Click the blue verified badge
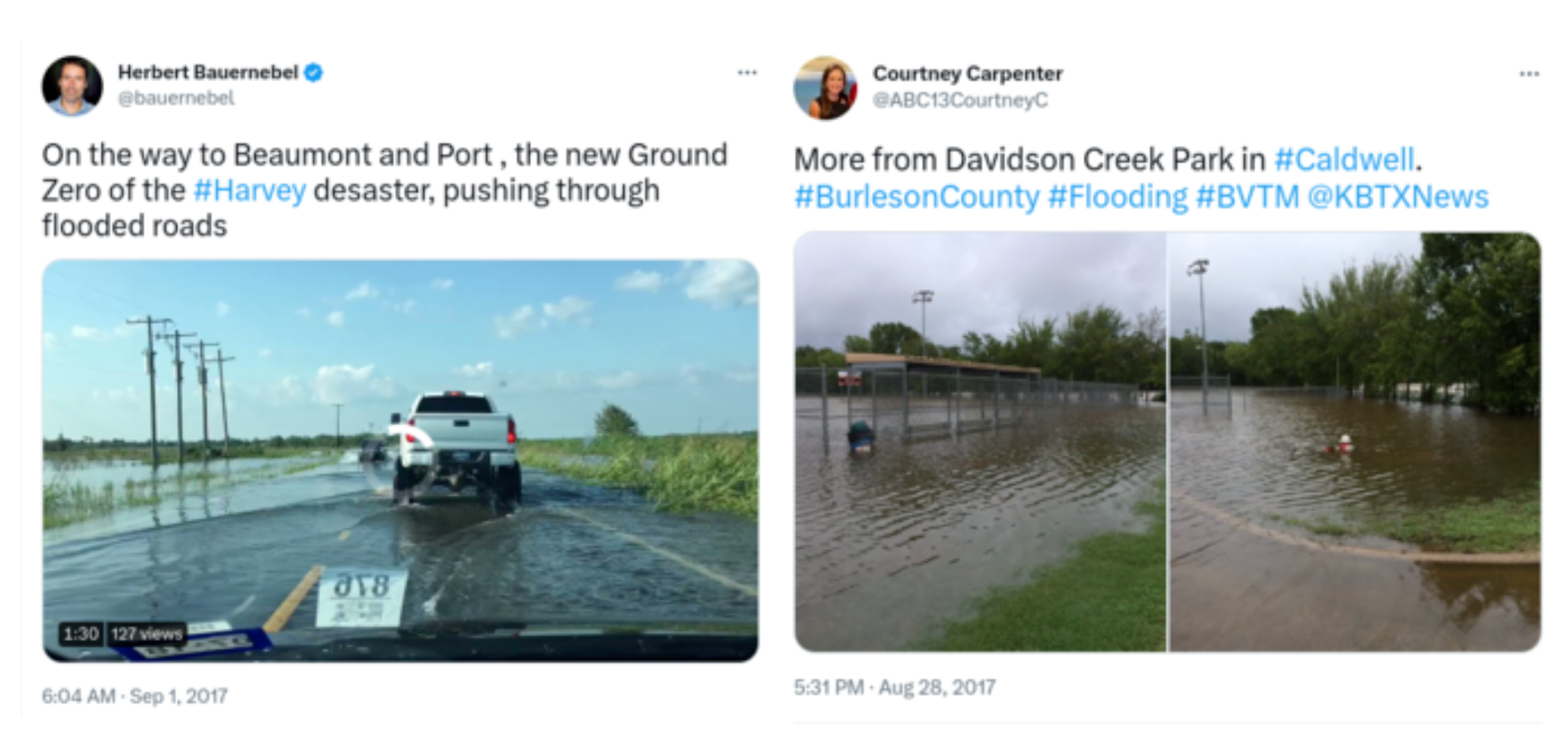This screenshot has height=747, width=1568. point(313,73)
